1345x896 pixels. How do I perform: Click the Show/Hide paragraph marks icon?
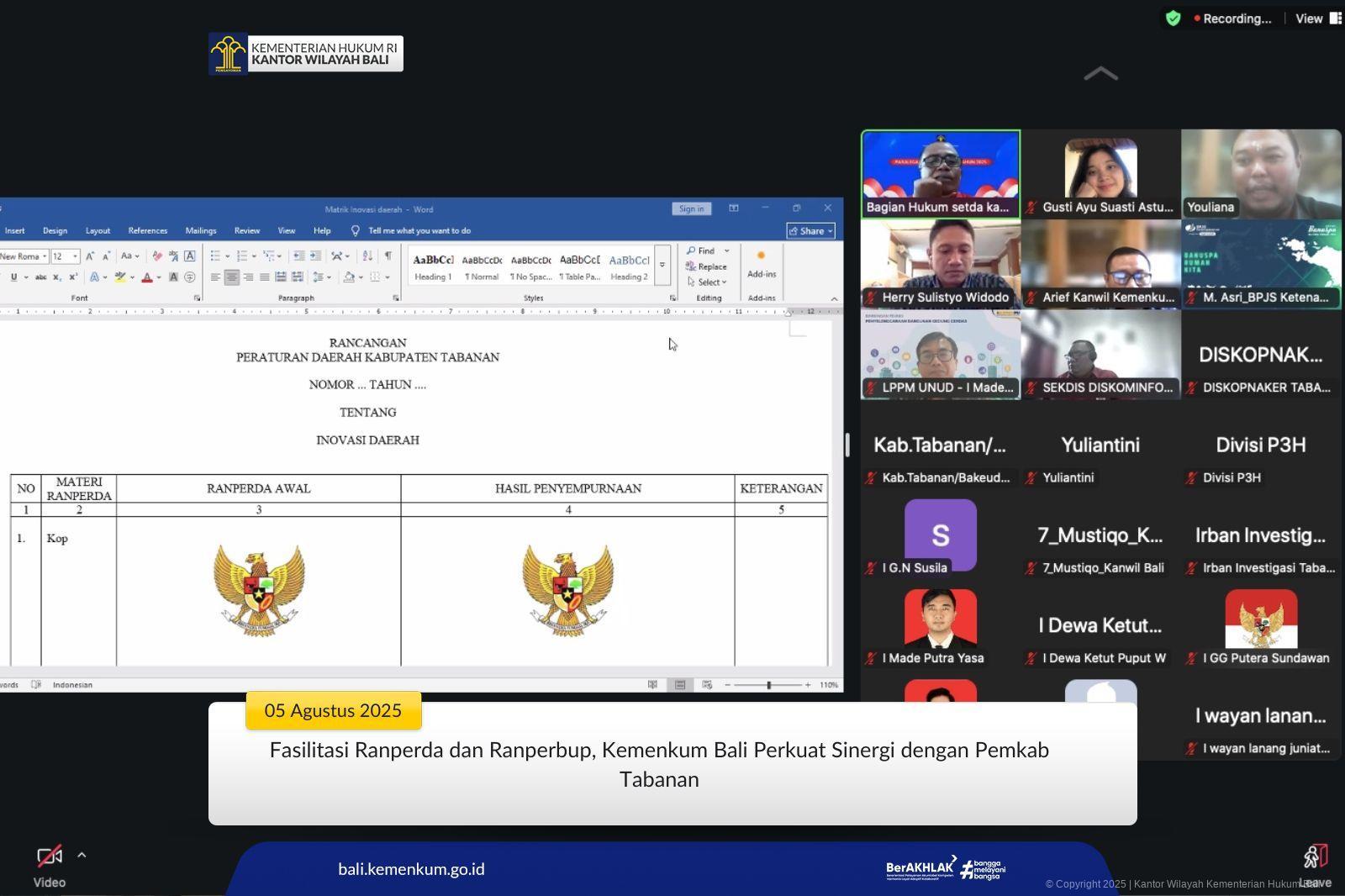click(388, 256)
